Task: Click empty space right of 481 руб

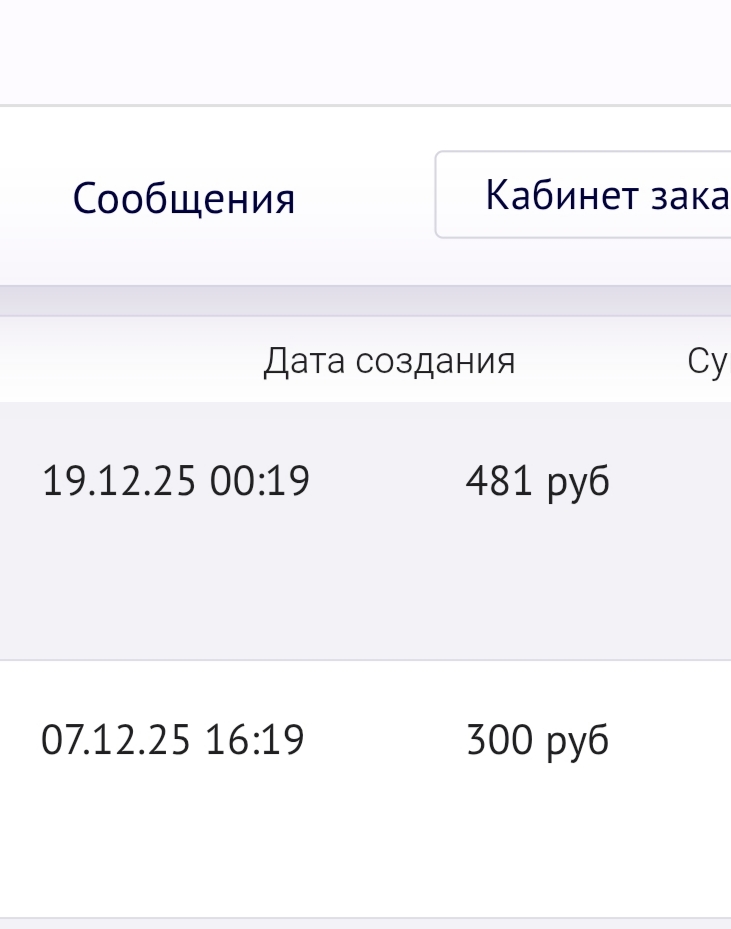Action: 670,482
